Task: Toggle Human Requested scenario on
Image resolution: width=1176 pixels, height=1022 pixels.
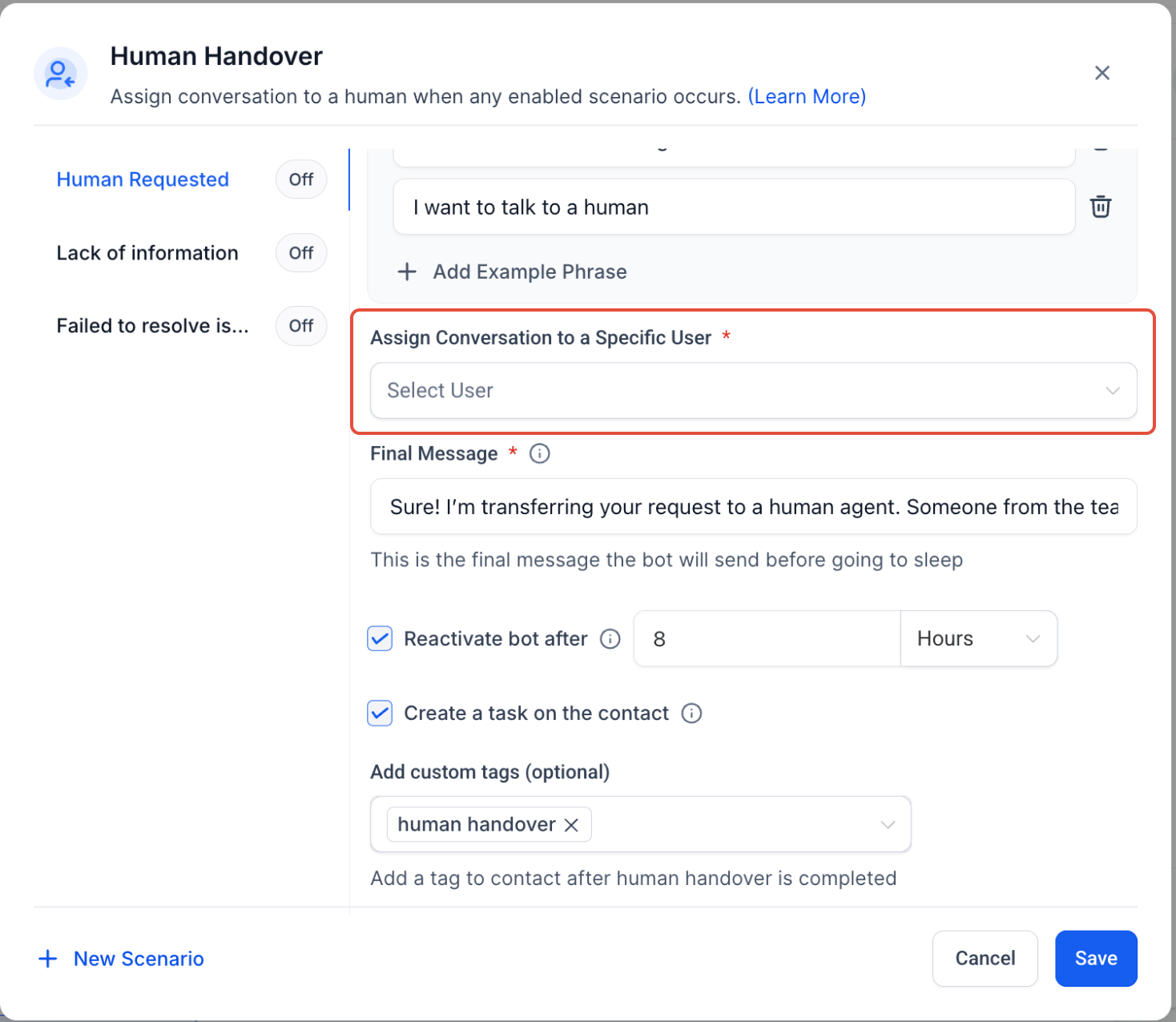Action: pyautogui.click(x=301, y=179)
